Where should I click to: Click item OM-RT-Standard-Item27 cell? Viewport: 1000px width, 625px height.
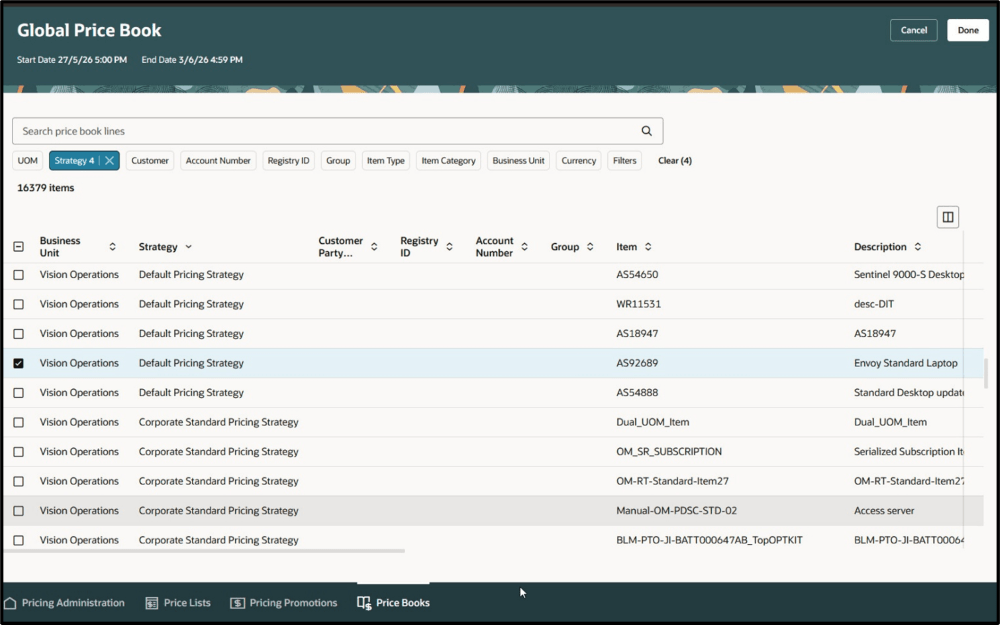[x=672, y=481]
